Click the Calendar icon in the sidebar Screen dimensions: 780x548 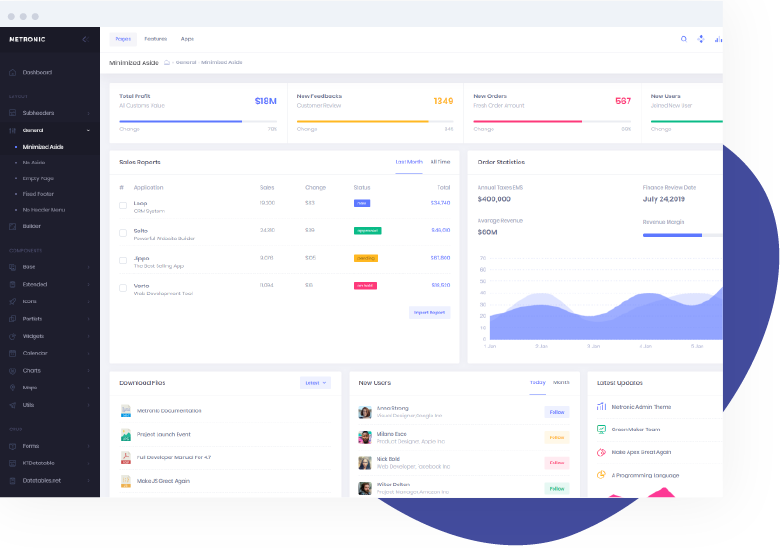(12, 353)
